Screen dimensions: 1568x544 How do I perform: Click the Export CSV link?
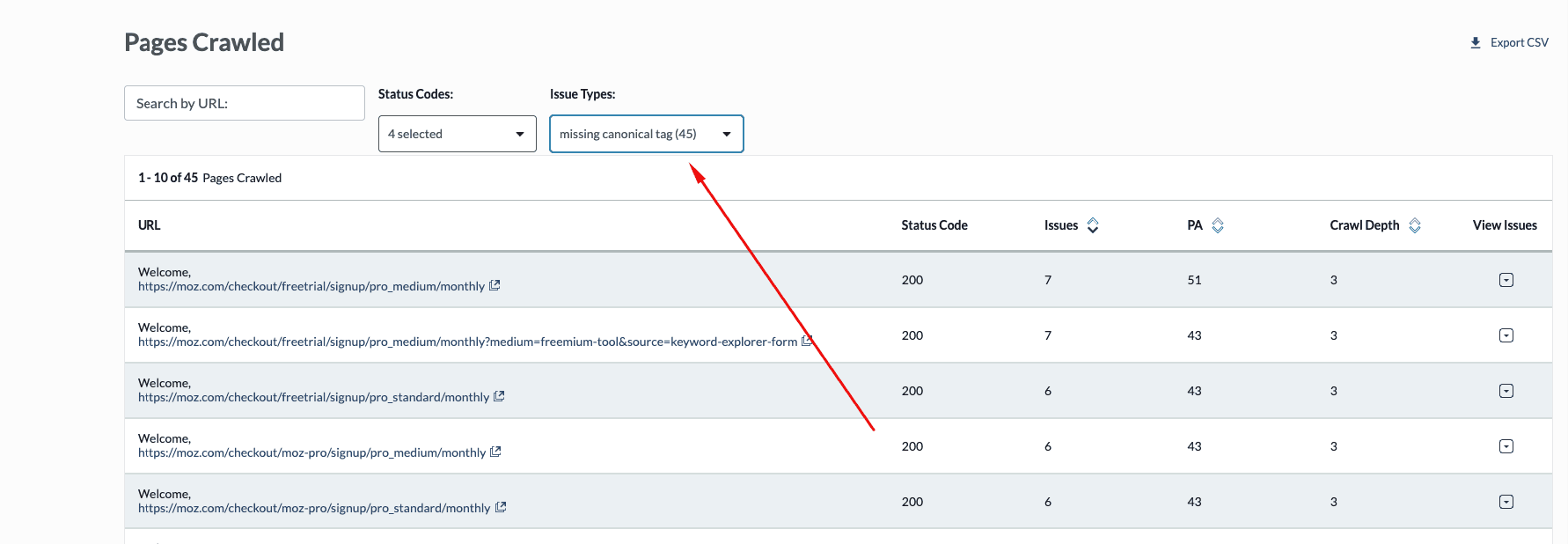(x=1519, y=42)
